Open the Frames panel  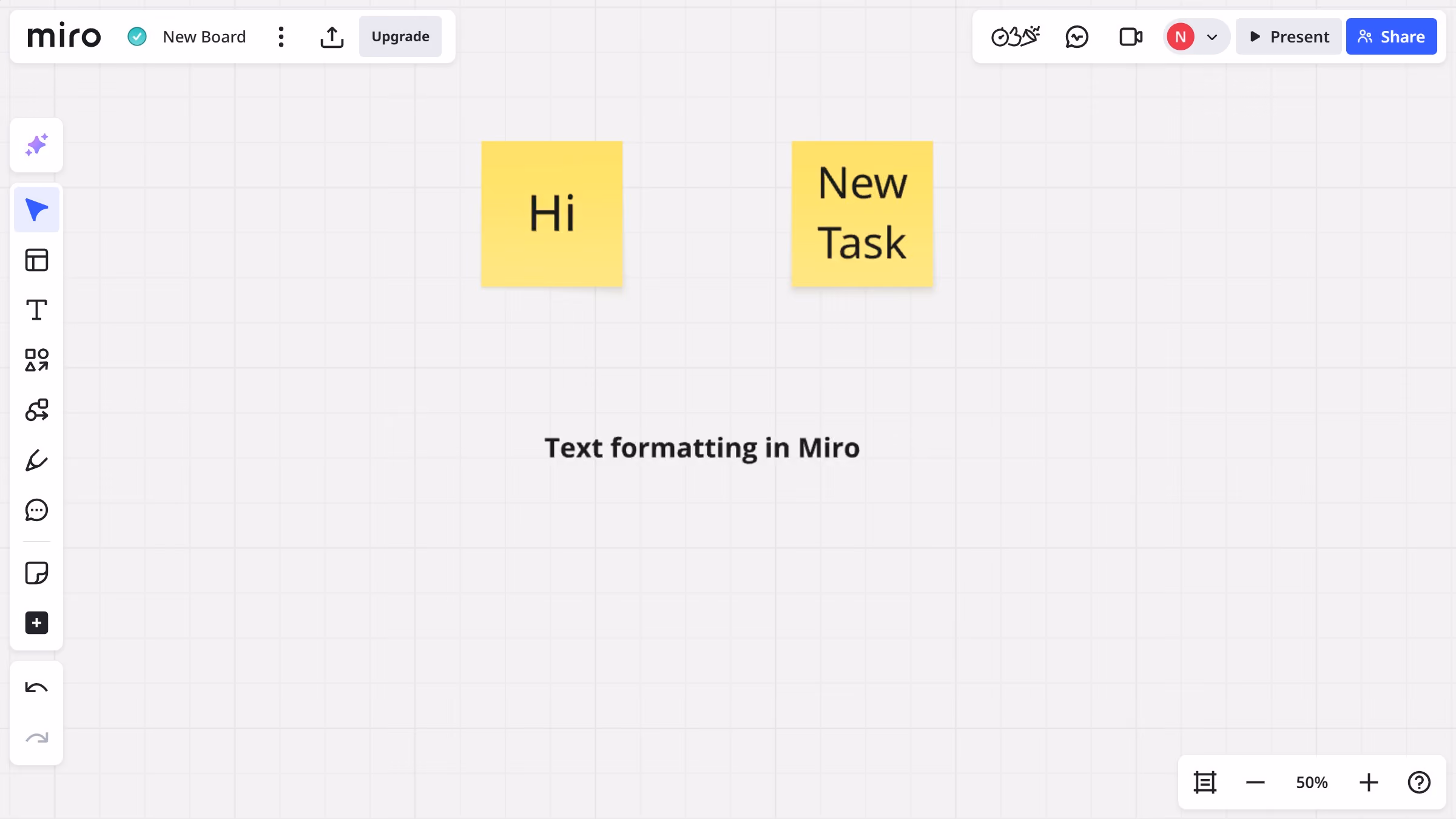click(1205, 783)
